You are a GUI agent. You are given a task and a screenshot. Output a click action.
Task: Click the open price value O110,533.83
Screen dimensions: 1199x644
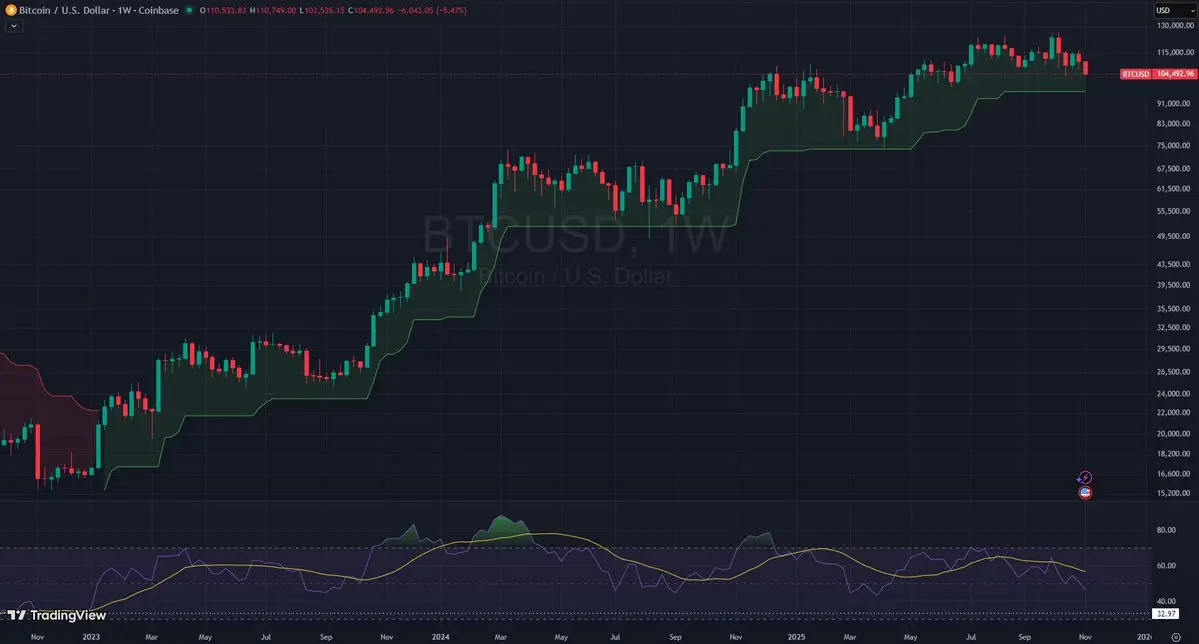tap(223, 10)
